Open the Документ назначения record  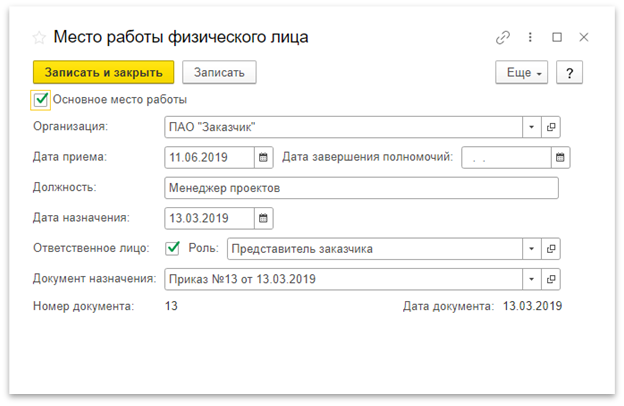[x=551, y=279]
